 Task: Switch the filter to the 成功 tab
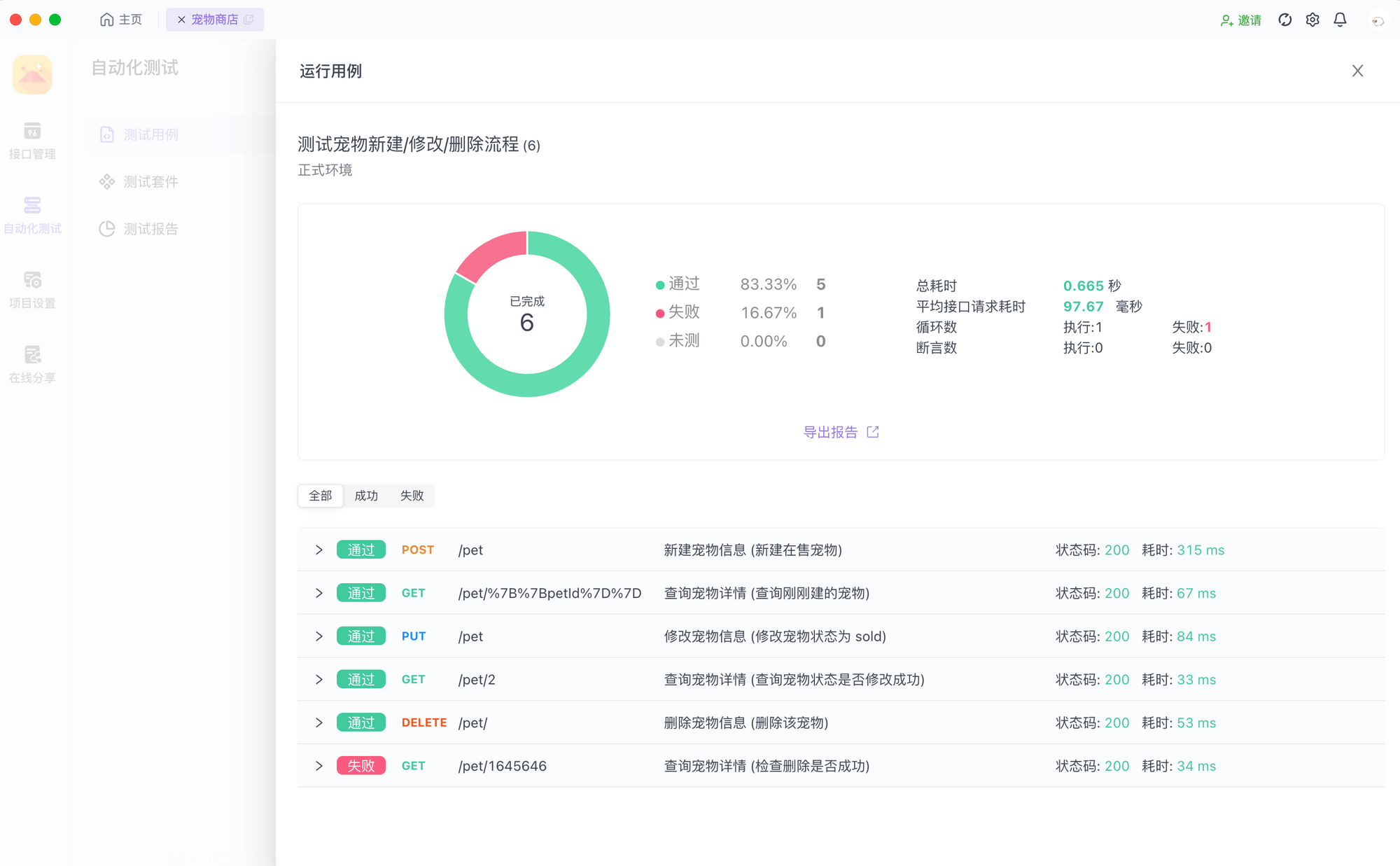click(366, 496)
